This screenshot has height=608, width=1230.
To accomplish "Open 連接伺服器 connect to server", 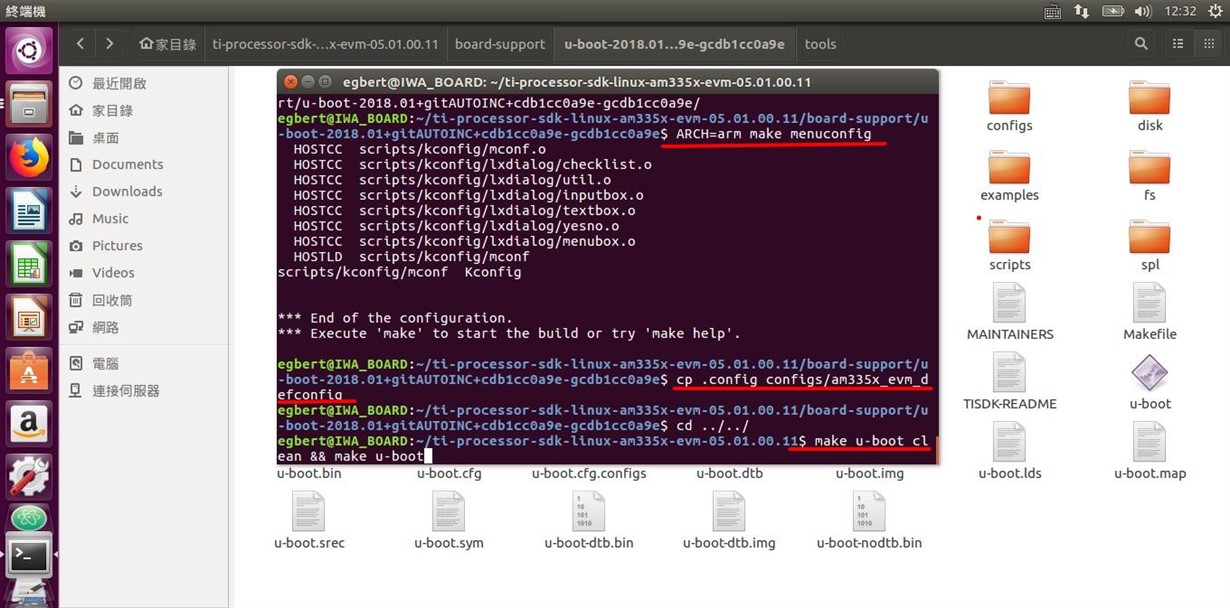I will coord(126,390).
